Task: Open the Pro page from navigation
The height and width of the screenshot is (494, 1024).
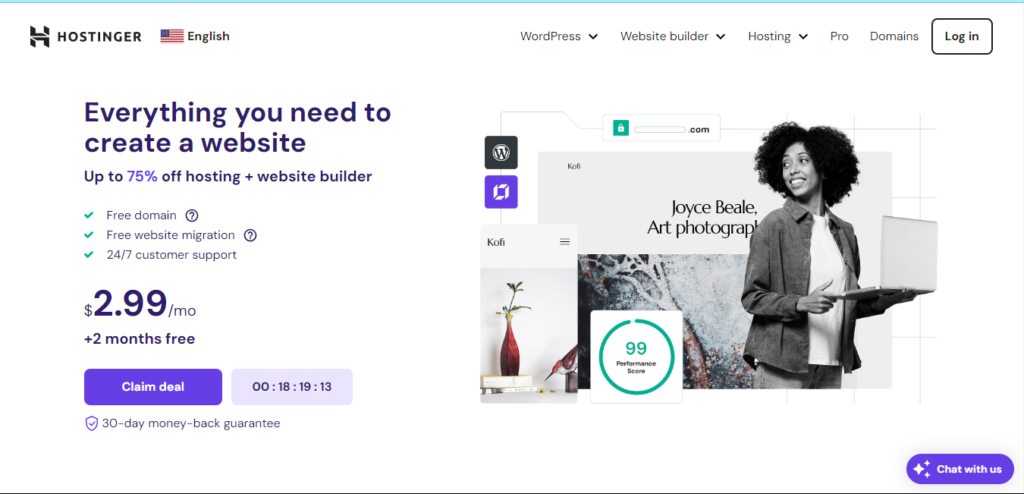Action: [839, 37]
